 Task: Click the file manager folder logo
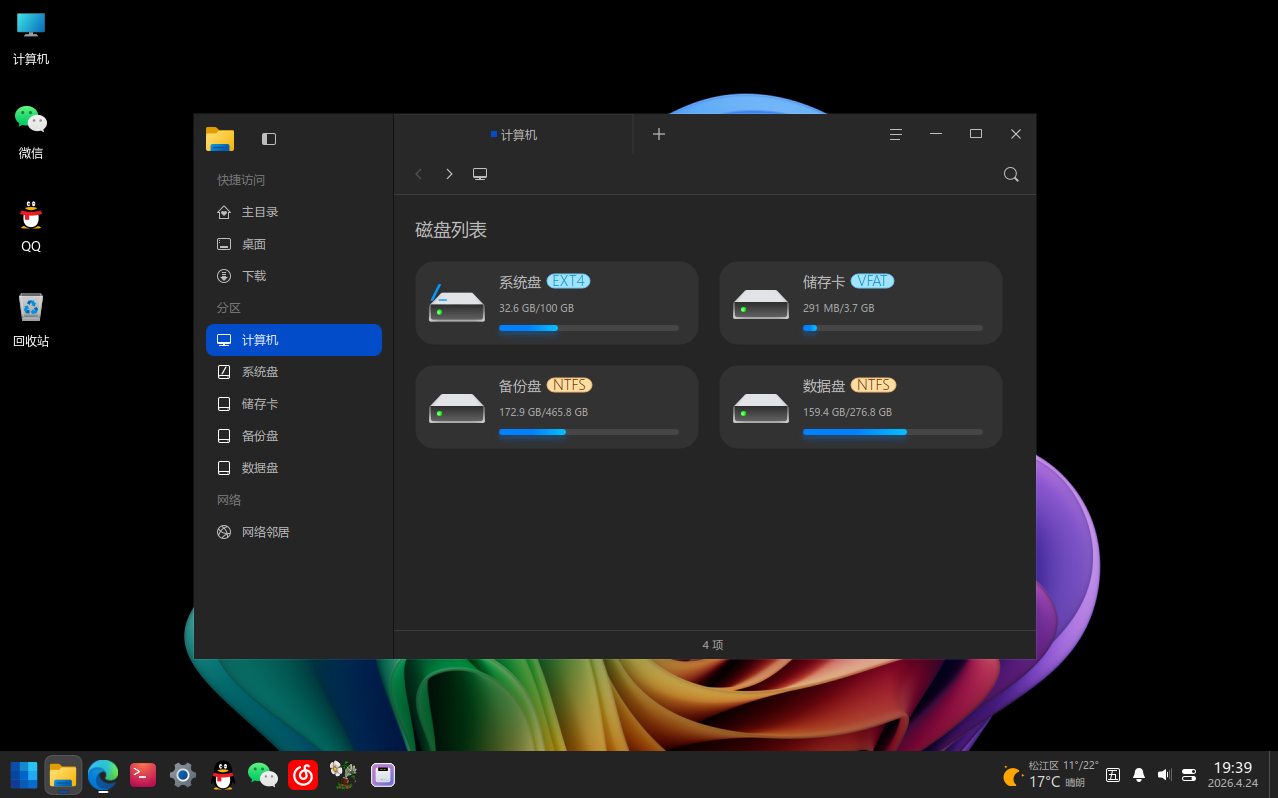pos(220,139)
